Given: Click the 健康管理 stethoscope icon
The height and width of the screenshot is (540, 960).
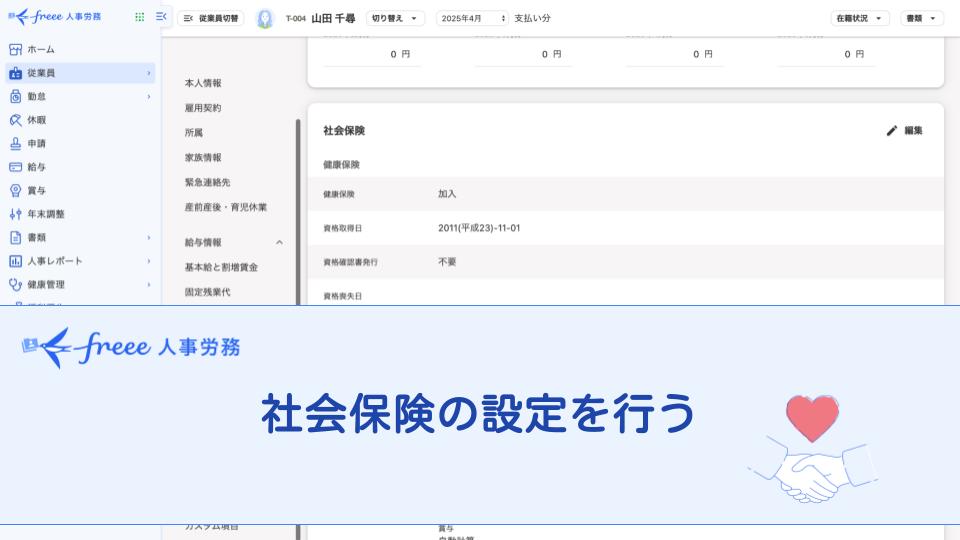Looking at the screenshot, I should (x=15, y=284).
